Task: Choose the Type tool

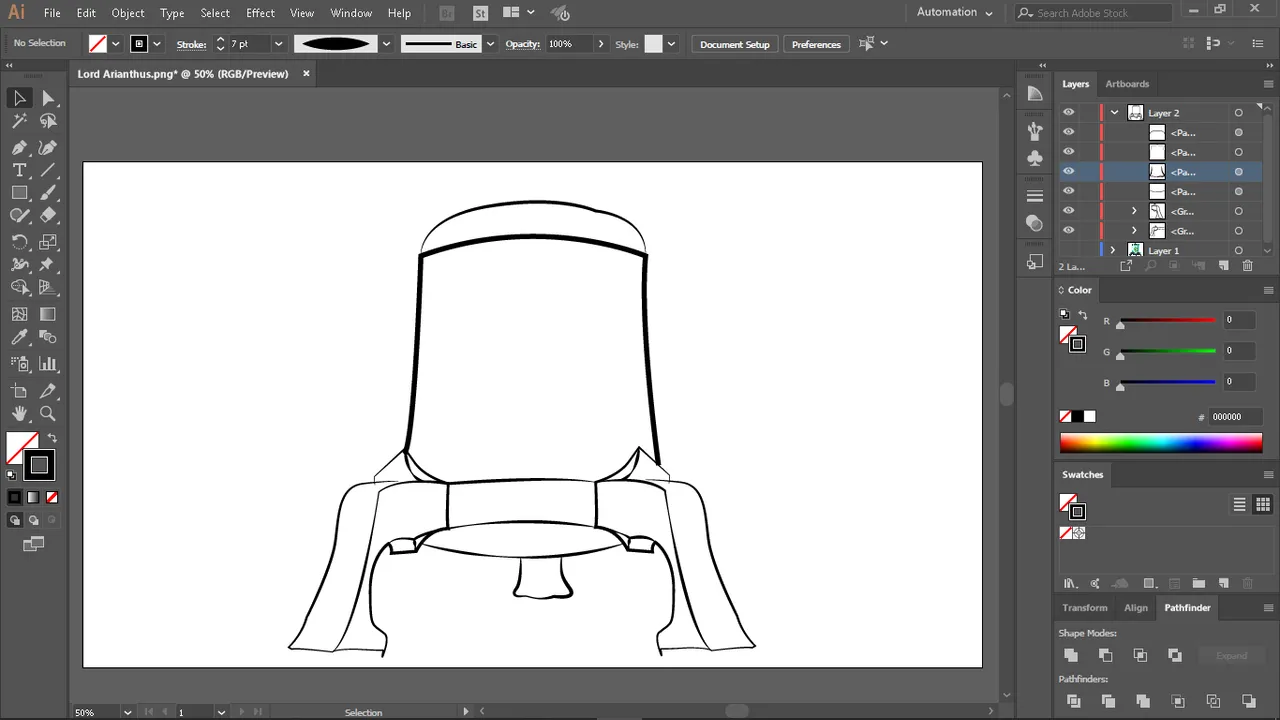Action: (x=19, y=171)
